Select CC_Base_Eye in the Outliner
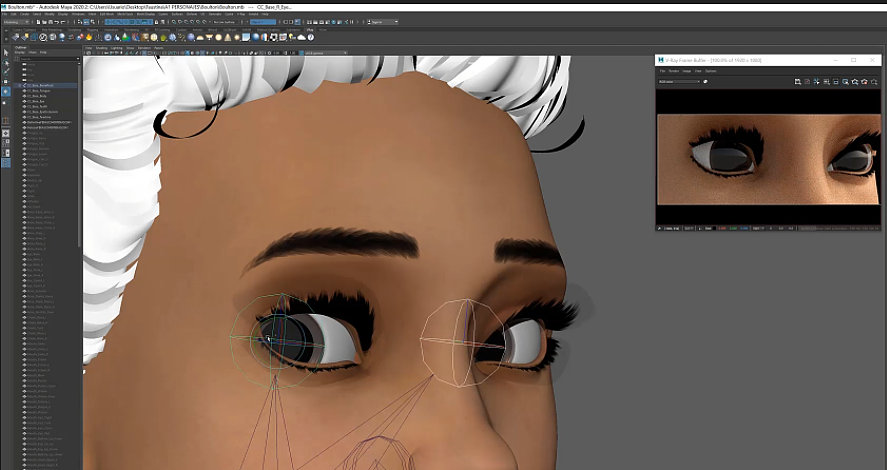Image resolution: width=887 pixels, height=470 pixels. pyautogui.click(x=38, y=101)
